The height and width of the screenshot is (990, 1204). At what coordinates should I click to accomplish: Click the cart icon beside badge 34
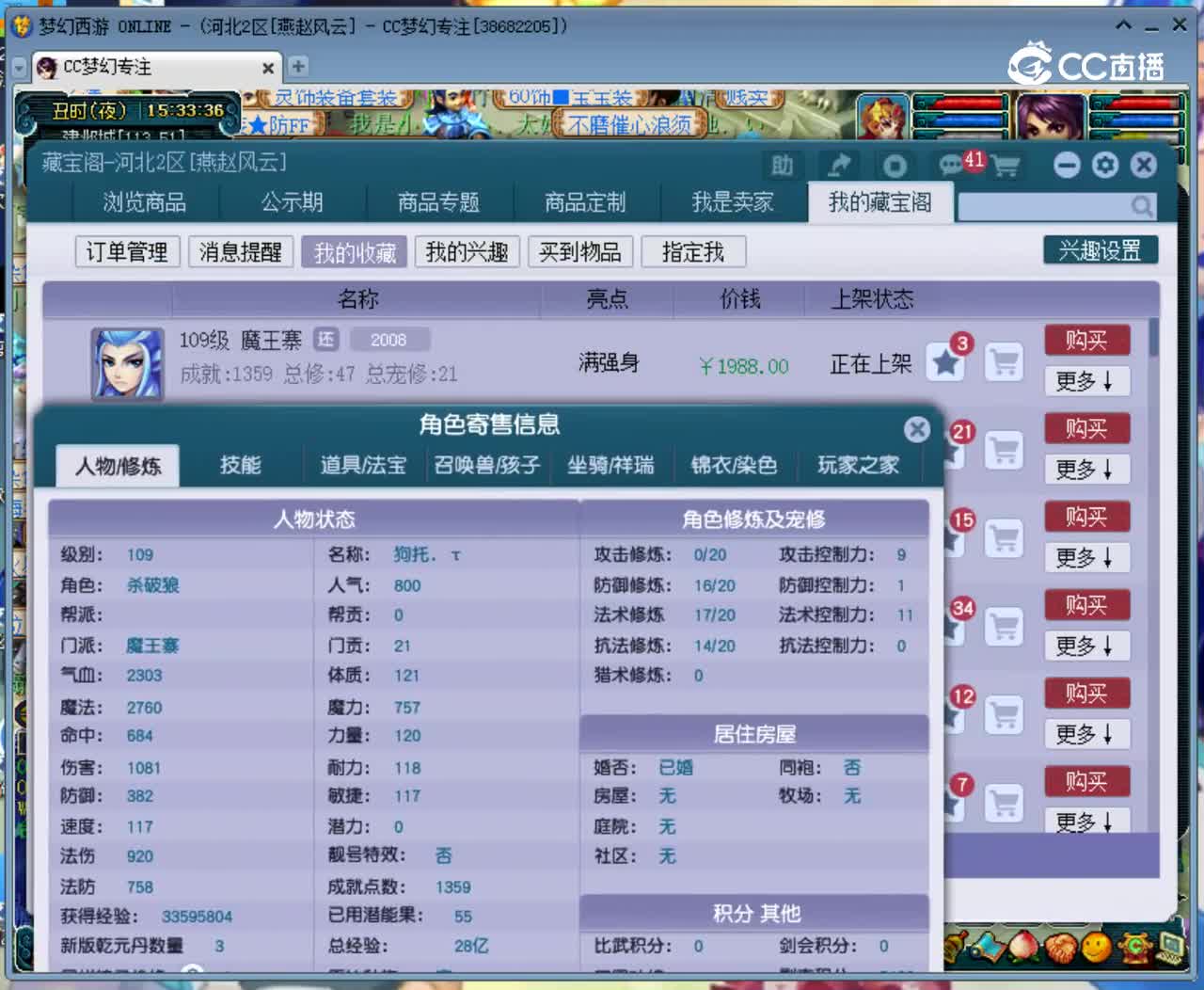[x=1004, y=627]
